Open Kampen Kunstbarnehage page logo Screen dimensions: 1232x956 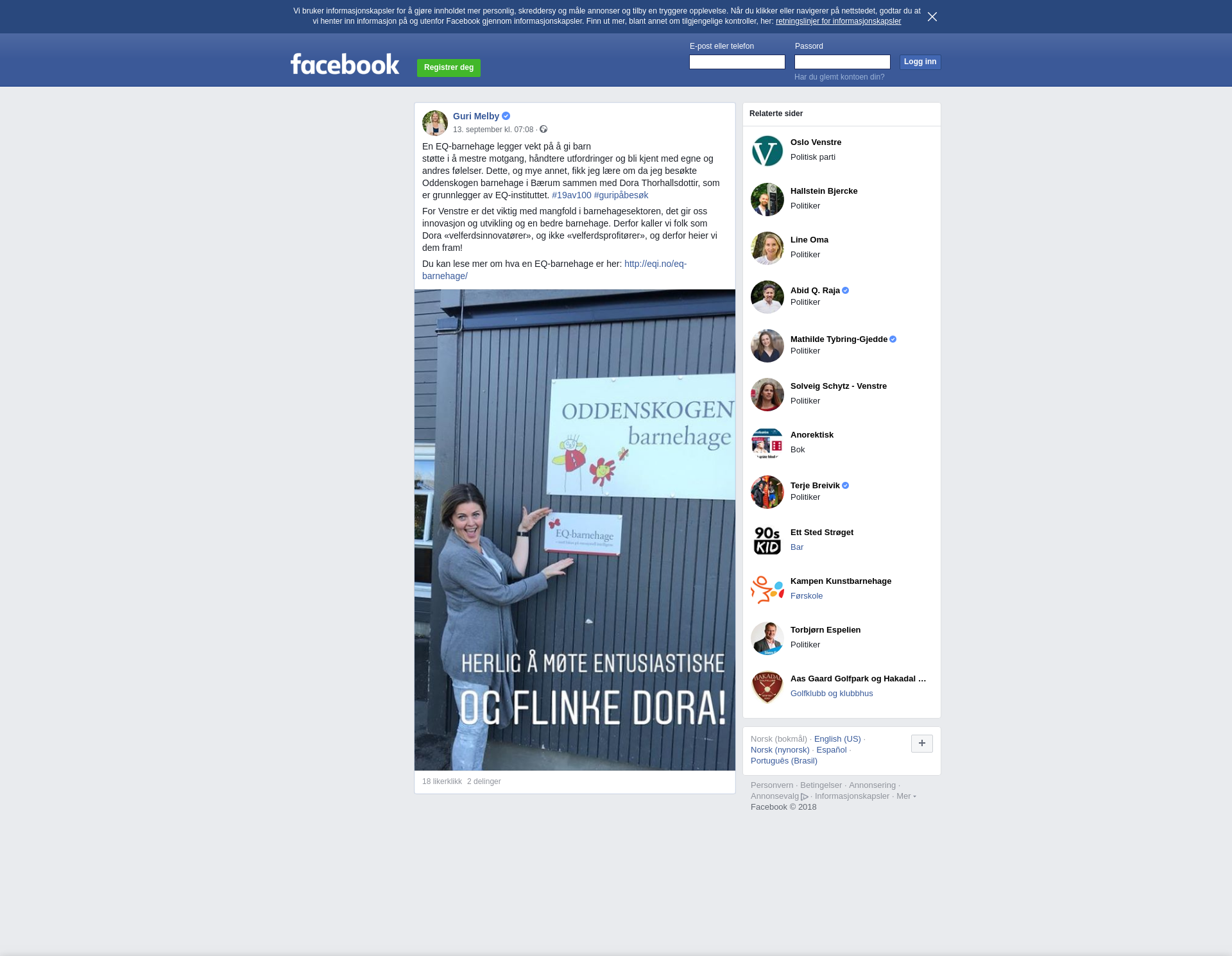[767, 590]
